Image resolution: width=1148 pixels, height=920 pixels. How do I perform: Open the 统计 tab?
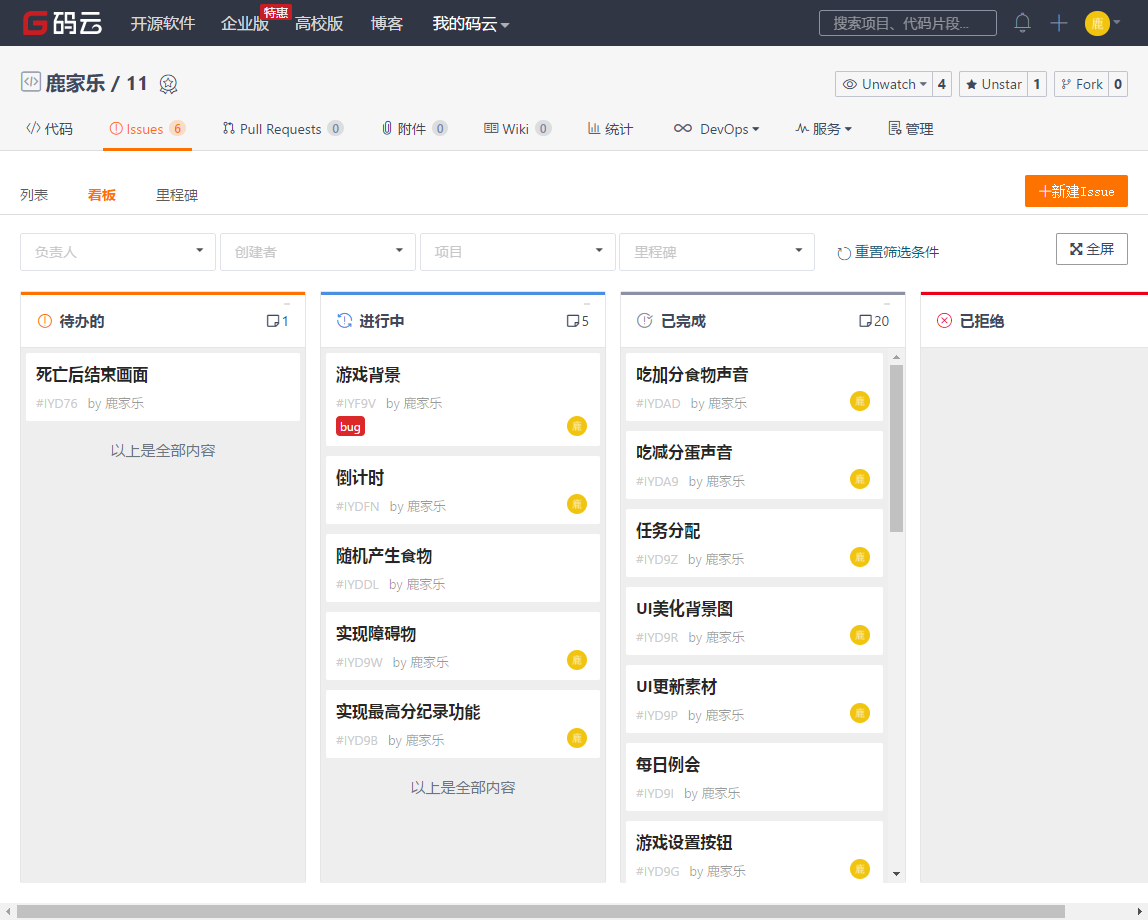click(x=610, y=129)
